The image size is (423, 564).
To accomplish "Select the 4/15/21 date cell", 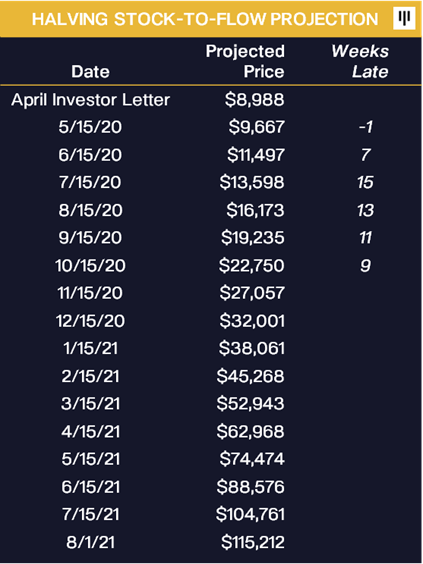I will [x=90, y=431].
